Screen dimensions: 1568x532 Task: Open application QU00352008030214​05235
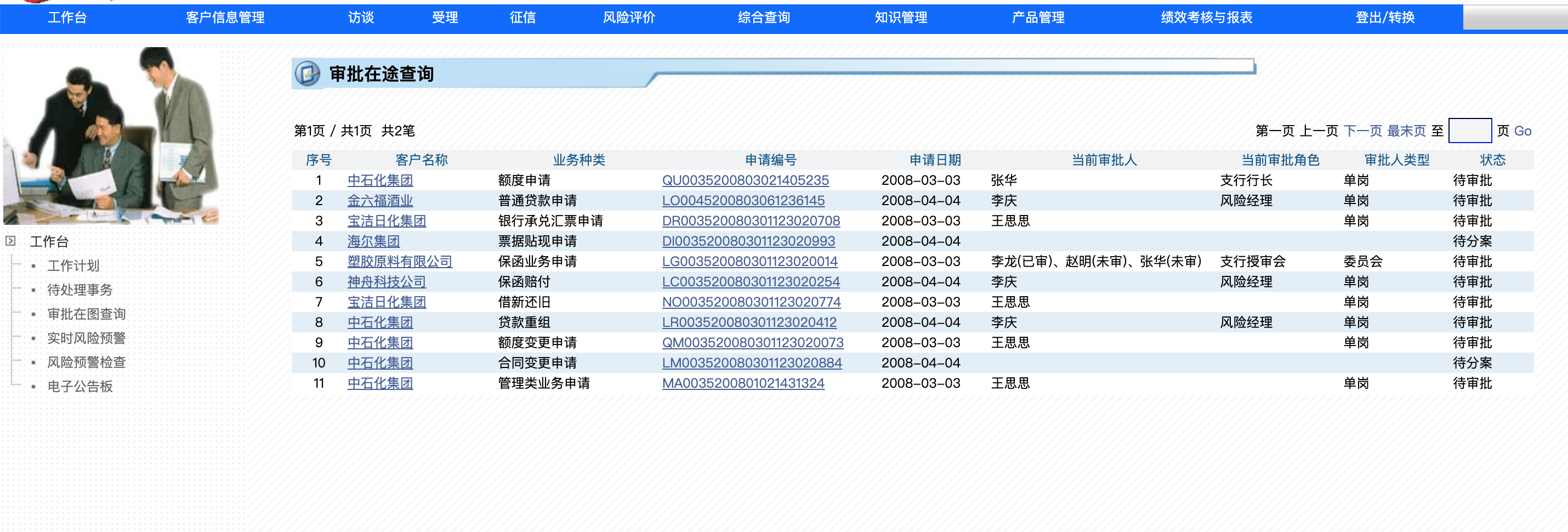745,180
